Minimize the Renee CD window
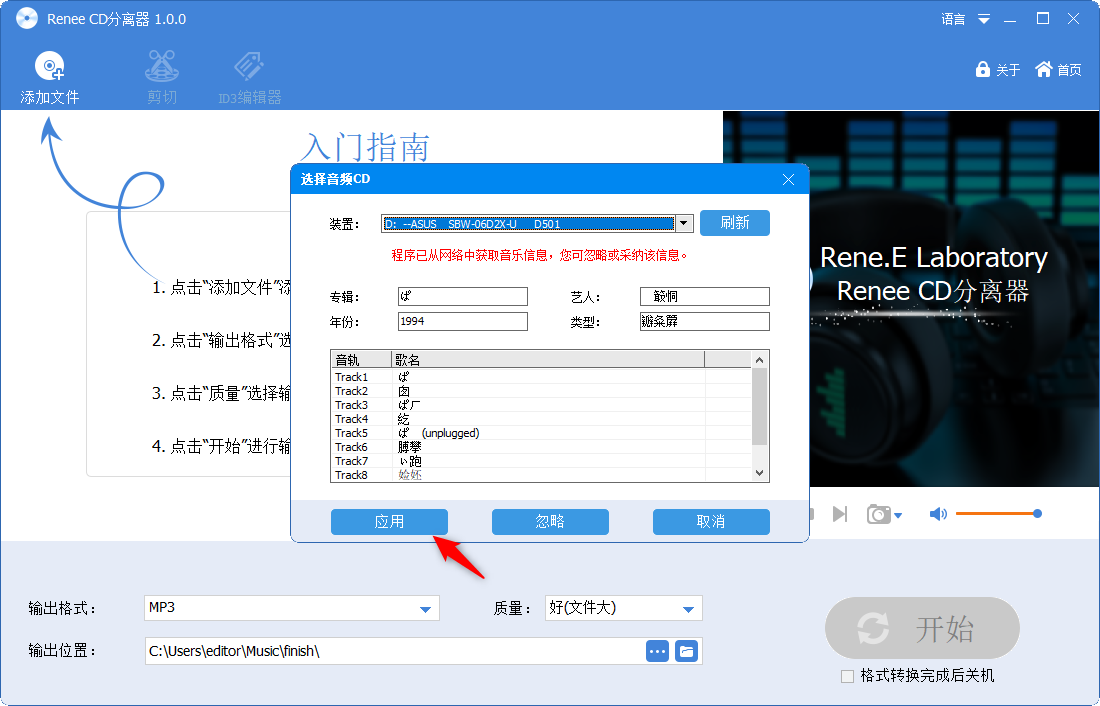 (x=1010, y=19)
